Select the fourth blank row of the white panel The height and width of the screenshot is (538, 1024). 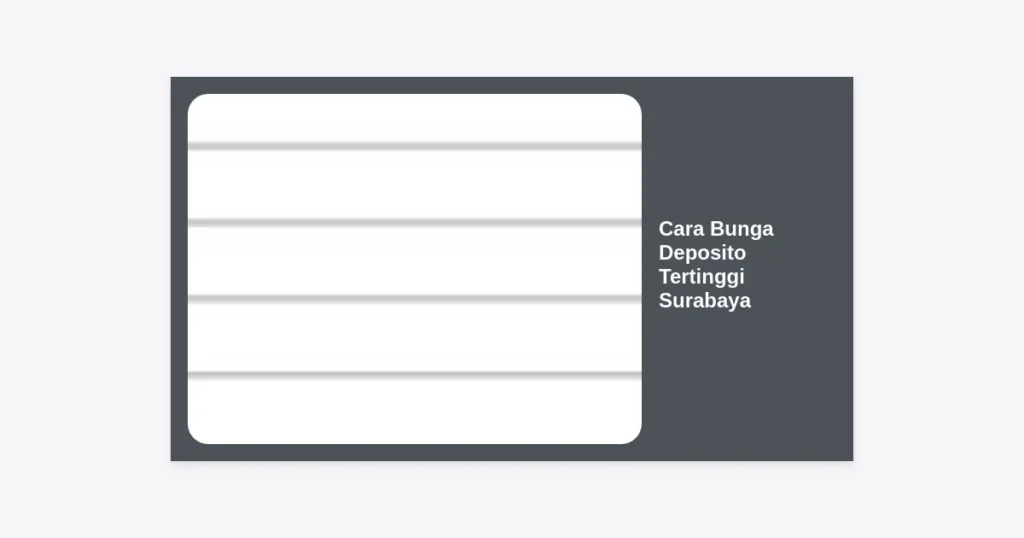[414, 336]
